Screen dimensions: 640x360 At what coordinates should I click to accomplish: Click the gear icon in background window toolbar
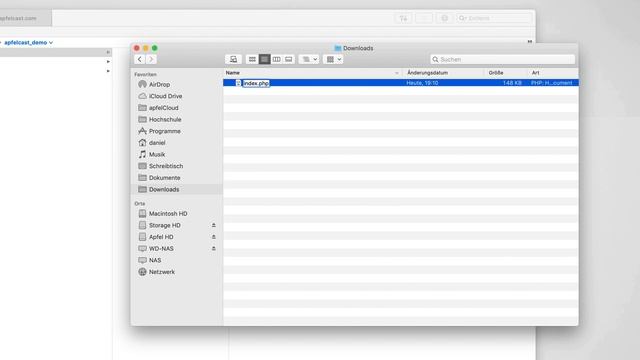[444, 18]
